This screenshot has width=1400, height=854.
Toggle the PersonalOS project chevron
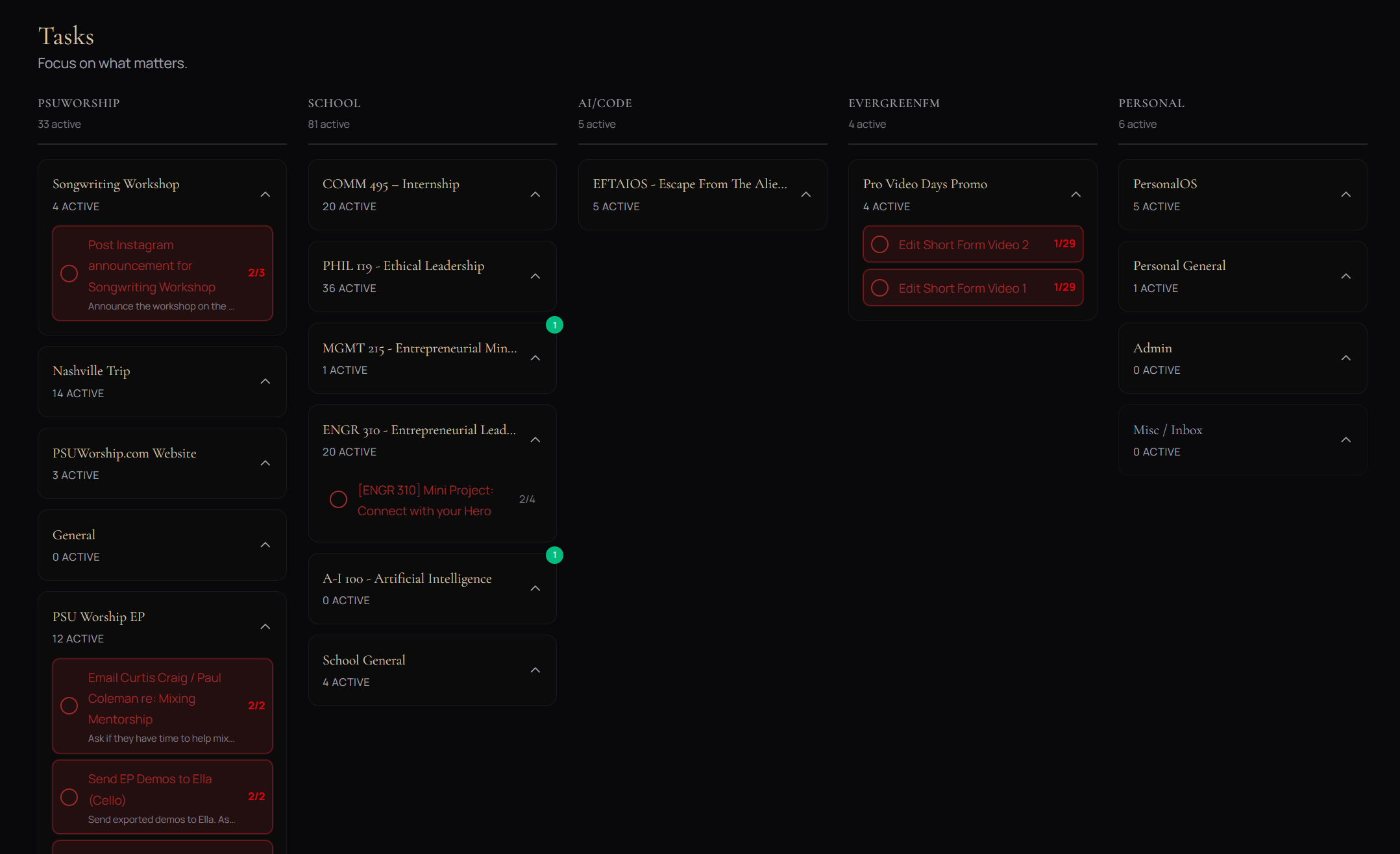click(x=1345, y=195)
